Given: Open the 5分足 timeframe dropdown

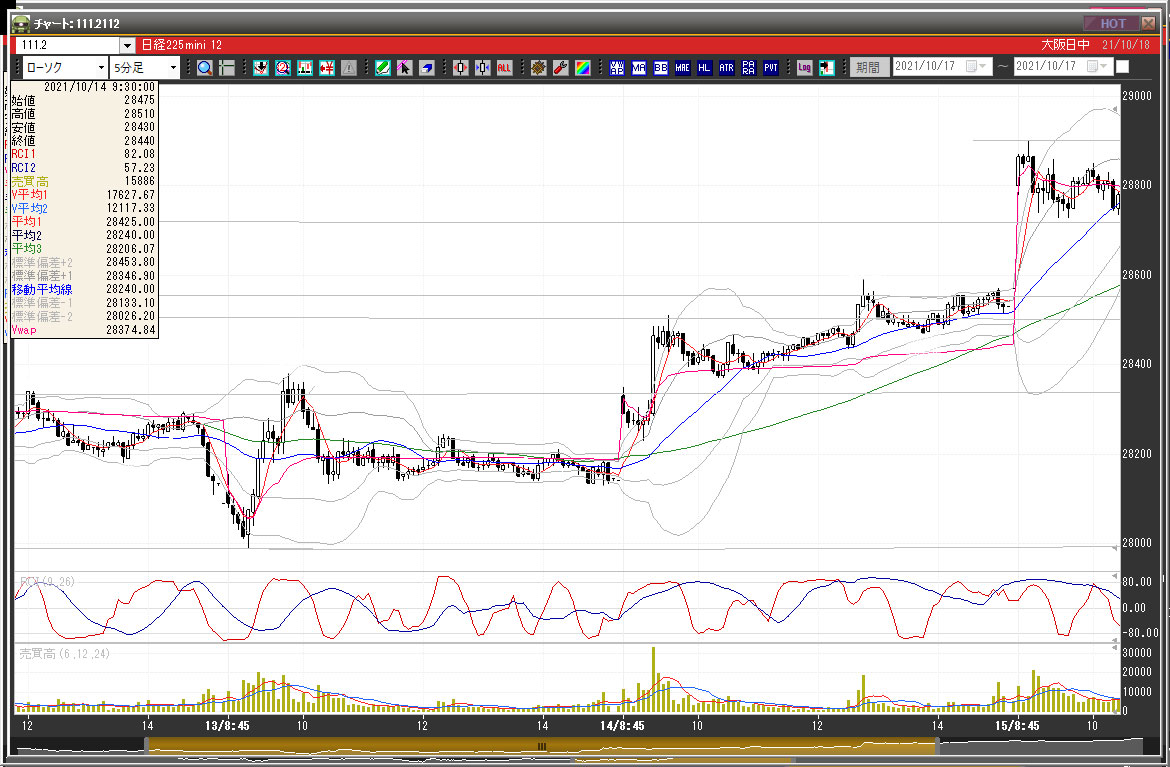Looking at the screenshot, I should coord(145,68).
